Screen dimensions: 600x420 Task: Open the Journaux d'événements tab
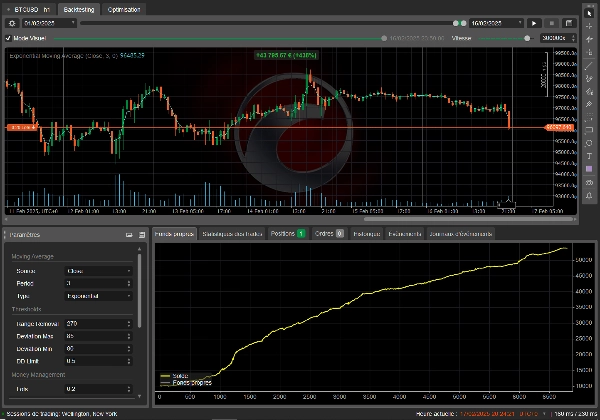460,234
